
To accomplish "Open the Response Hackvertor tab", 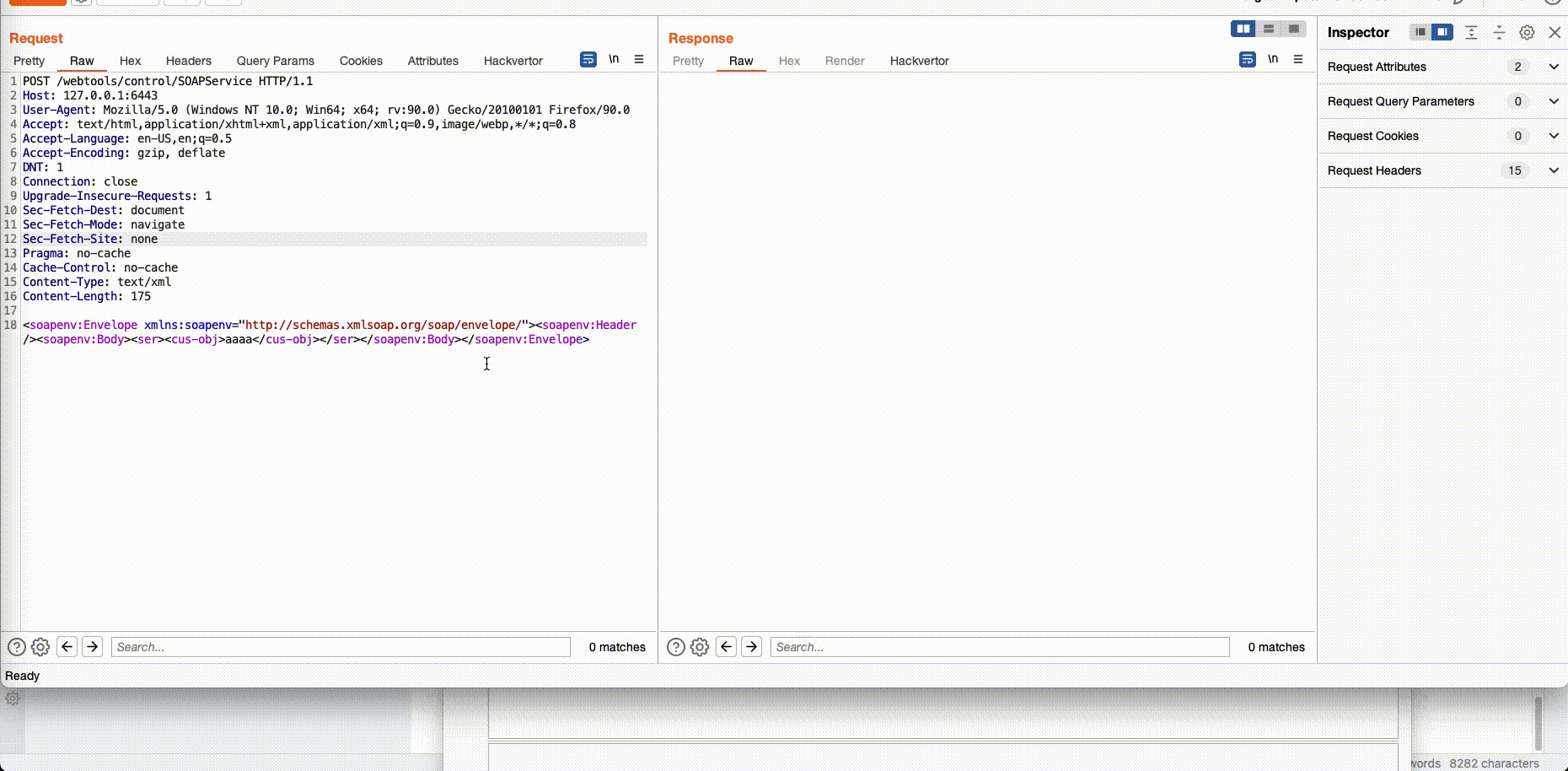I will (920, 61).
